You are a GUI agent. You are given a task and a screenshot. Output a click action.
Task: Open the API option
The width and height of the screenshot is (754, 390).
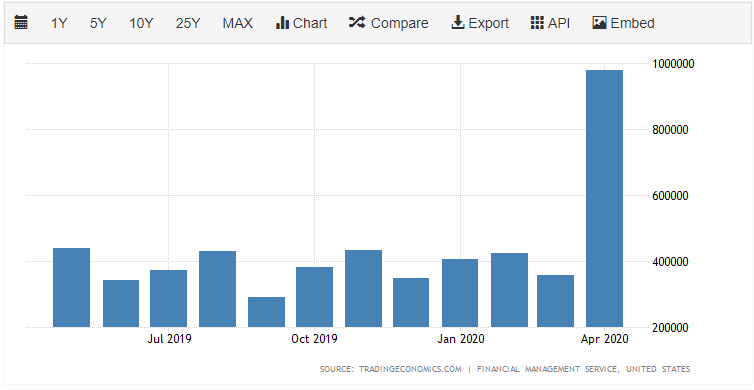click(551, 23)
